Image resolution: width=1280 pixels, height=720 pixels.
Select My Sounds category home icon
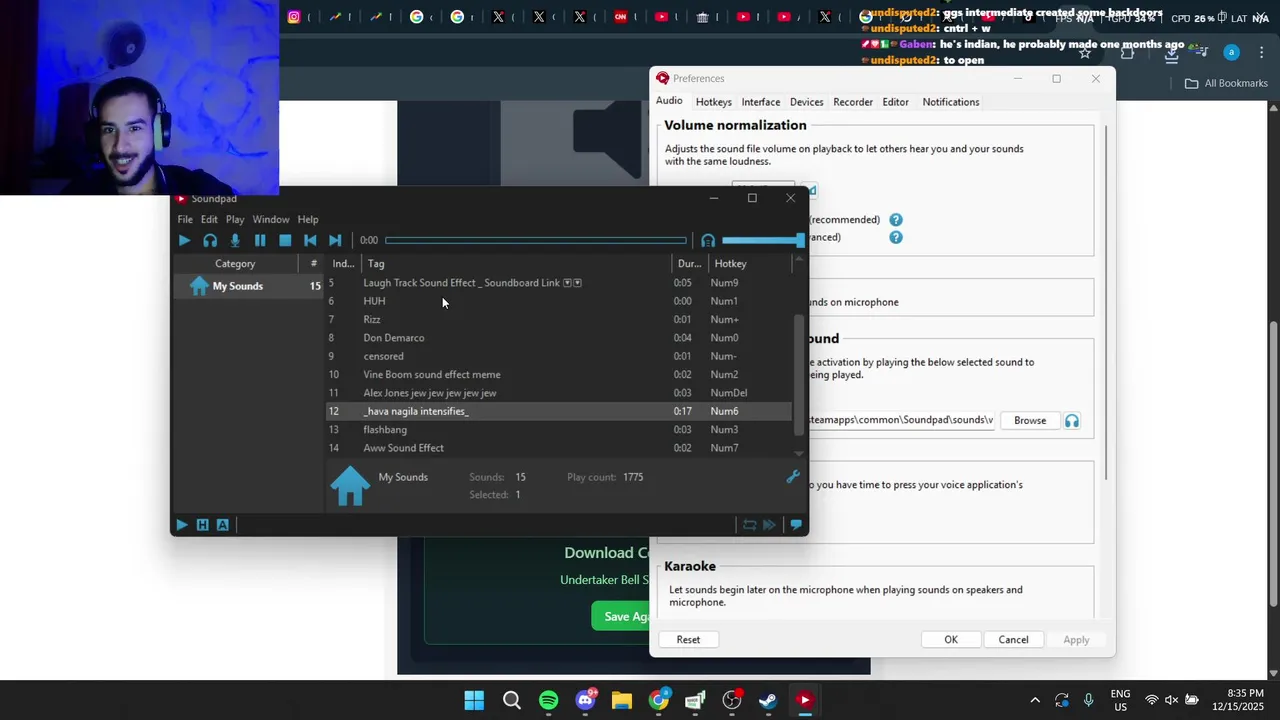pos(199,286)
